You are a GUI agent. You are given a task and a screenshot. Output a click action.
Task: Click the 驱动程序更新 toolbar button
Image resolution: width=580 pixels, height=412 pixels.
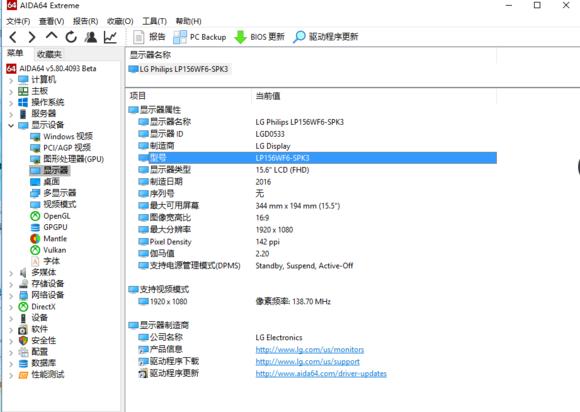(326, 37)
